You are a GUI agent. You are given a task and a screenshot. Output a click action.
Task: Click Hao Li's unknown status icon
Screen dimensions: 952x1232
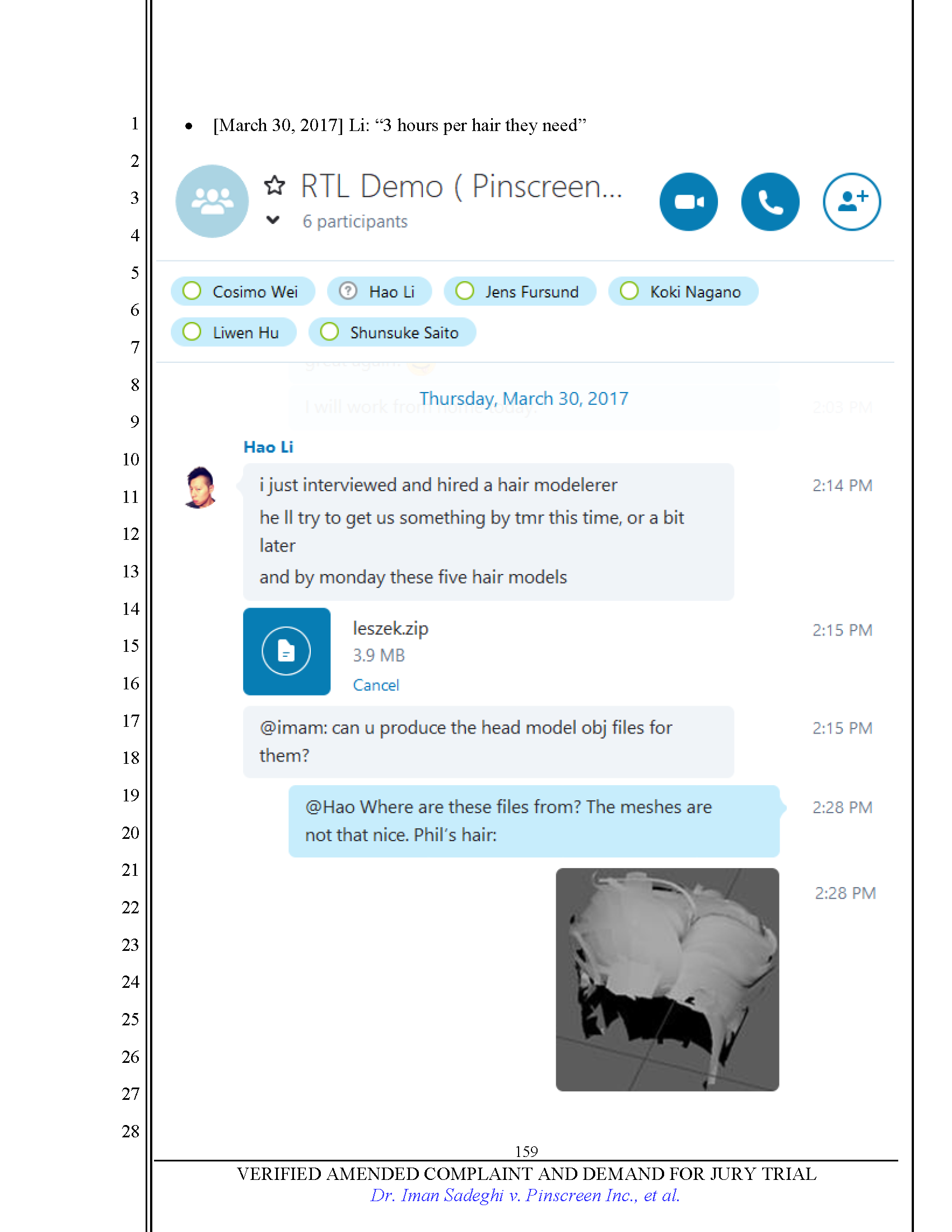click(x=348, y=291)
